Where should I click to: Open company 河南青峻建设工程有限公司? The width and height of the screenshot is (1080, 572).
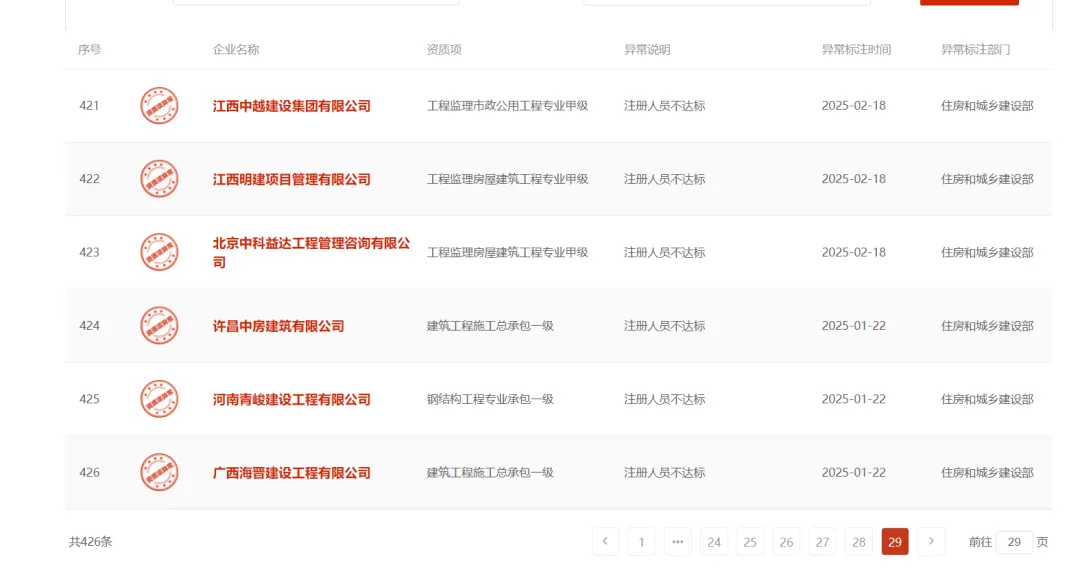click(x=291, y=399)
